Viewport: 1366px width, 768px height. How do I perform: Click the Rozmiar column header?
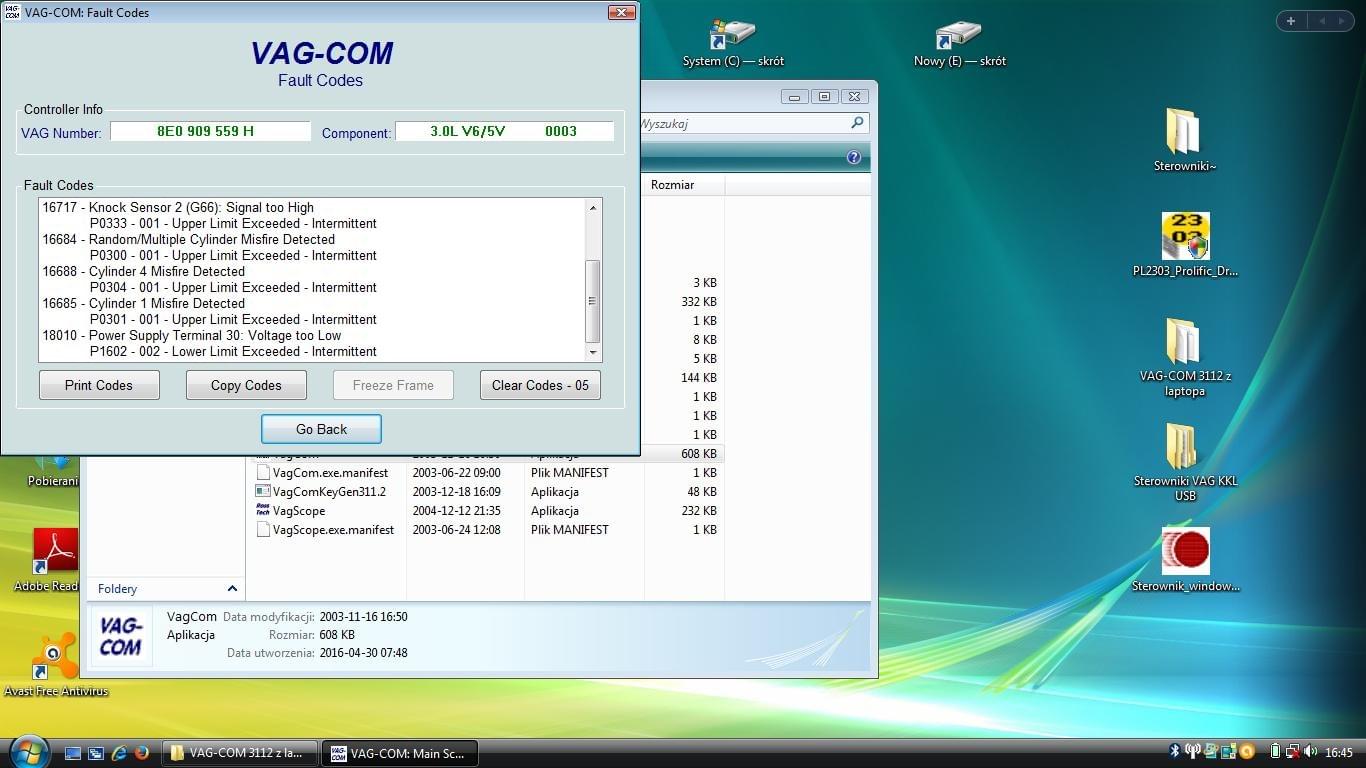[684, 185]
